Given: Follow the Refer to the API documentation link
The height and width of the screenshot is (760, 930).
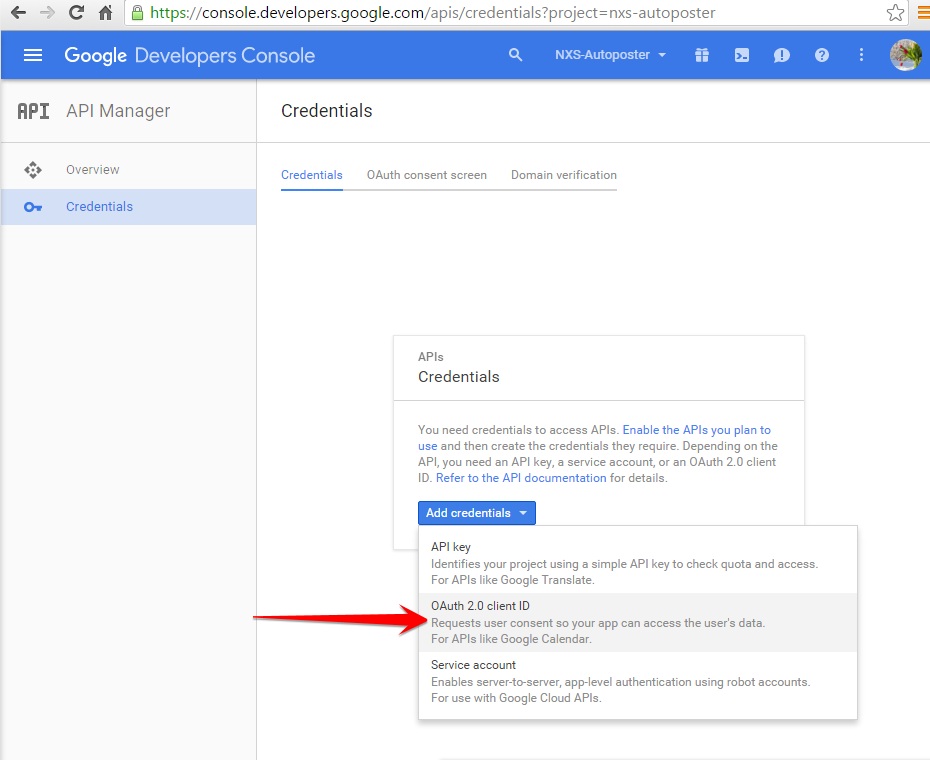Looking at the screenshot, I should (x=521, y=478).
